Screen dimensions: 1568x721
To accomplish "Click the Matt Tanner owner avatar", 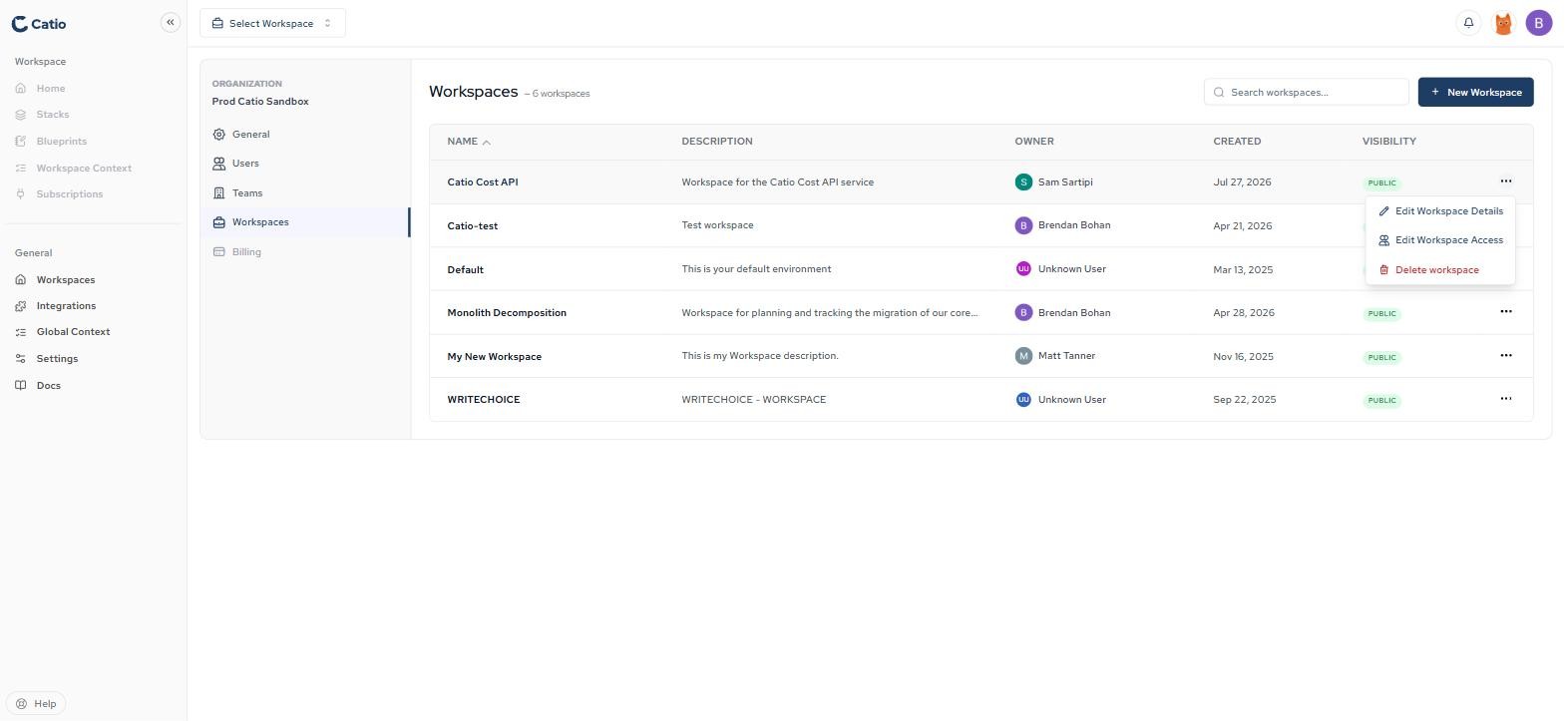I will tap(1023, 356).
